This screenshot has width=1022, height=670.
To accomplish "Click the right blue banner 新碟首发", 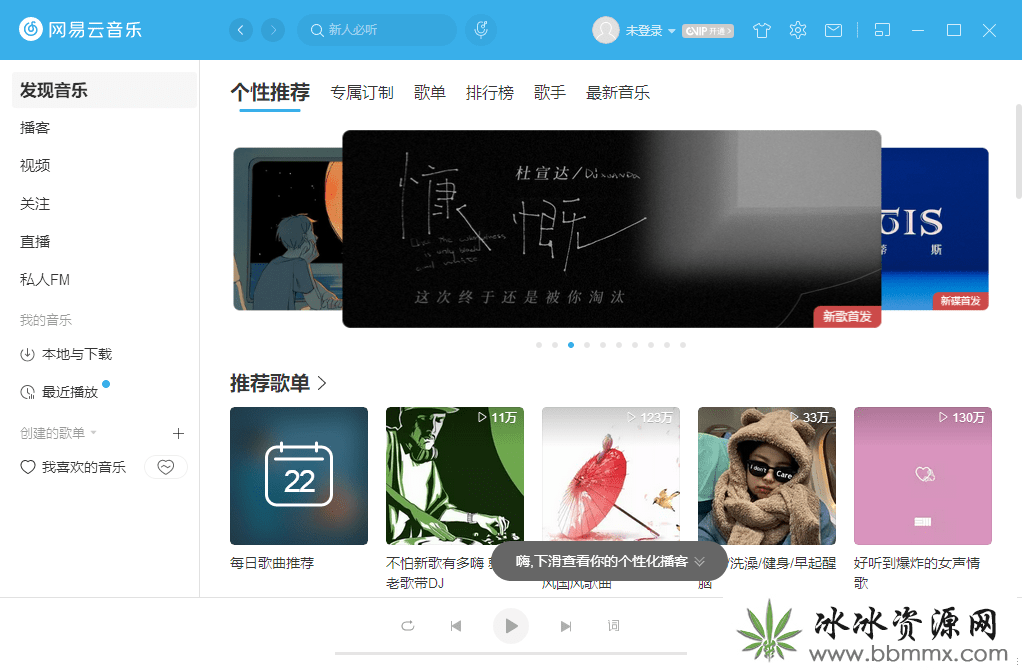I will tap(935, 229).
